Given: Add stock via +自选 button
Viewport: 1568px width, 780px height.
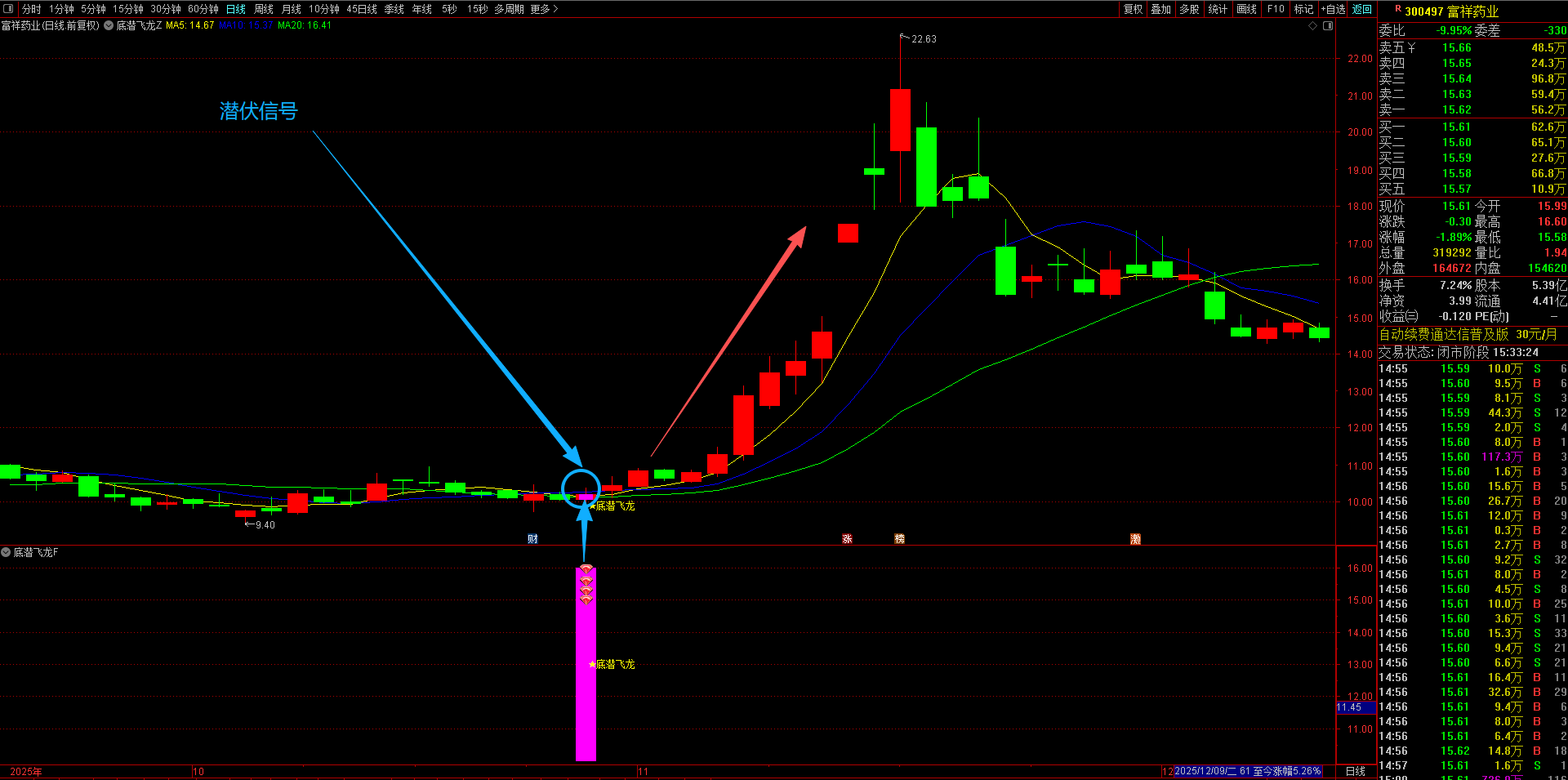Looking at the screenshot, I should click(1333, 9).
